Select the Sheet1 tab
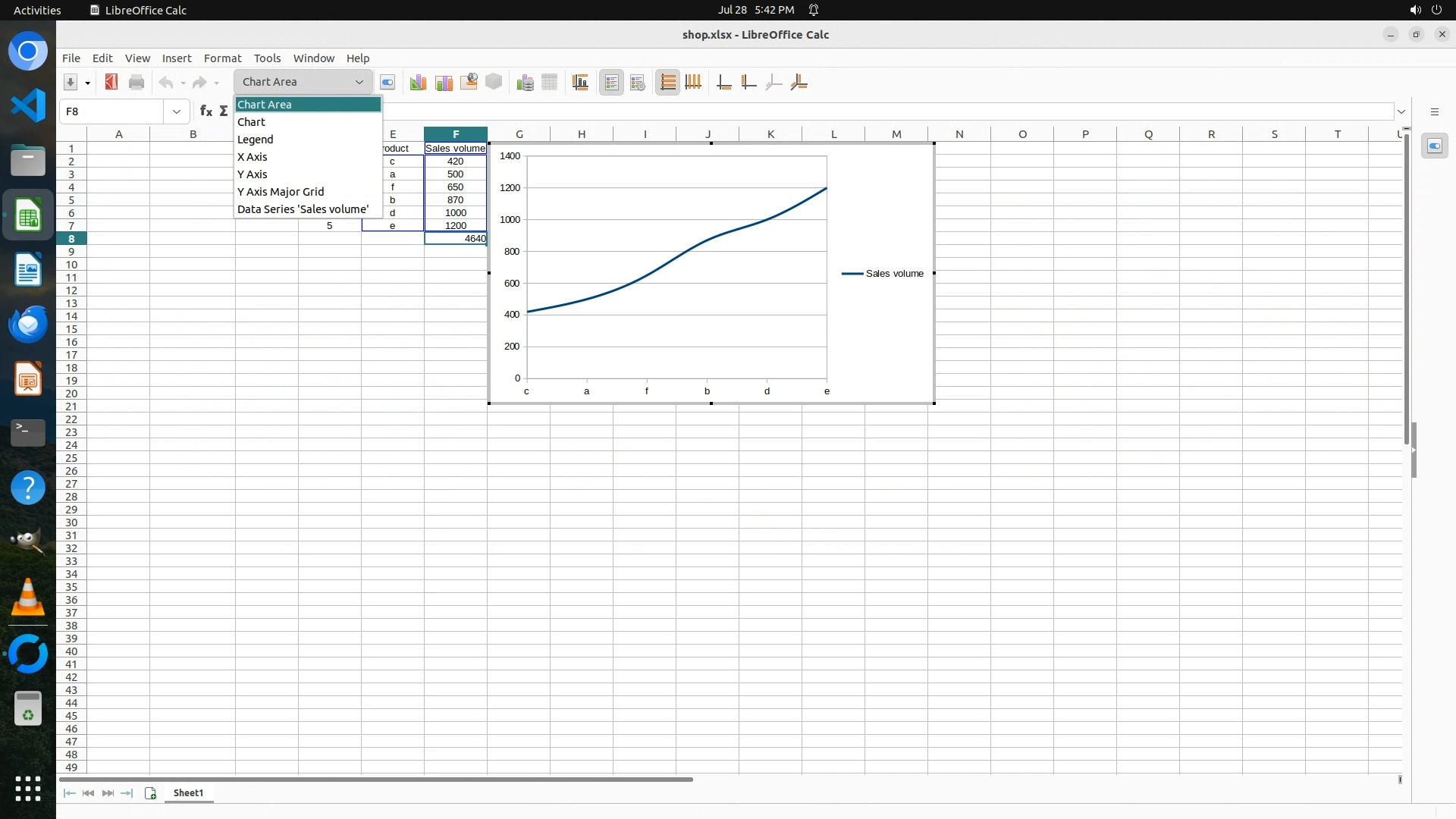1456x819 pixels. pos(188,793)
